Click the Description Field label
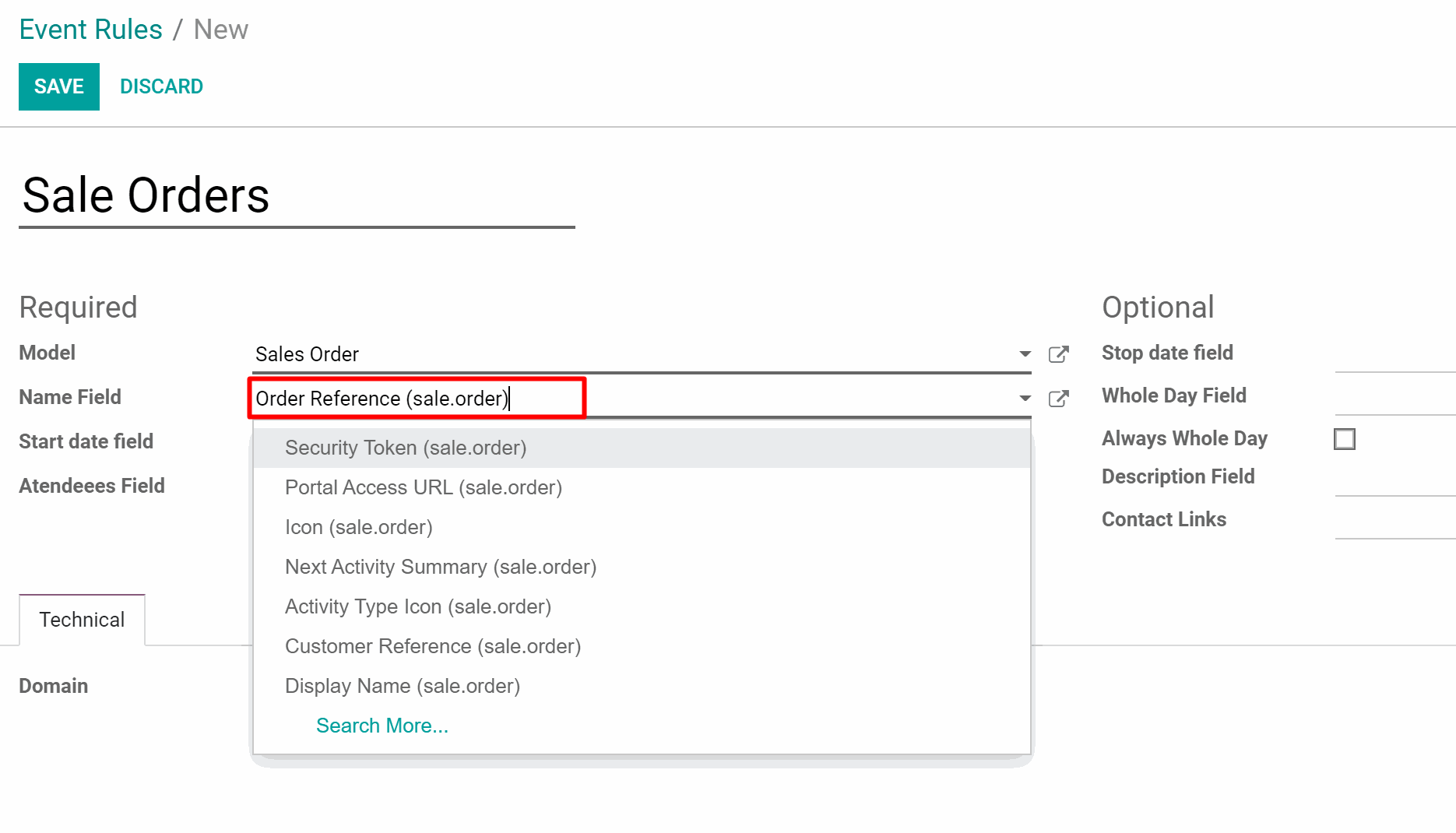1456x833 pixels. (1178, 476)
